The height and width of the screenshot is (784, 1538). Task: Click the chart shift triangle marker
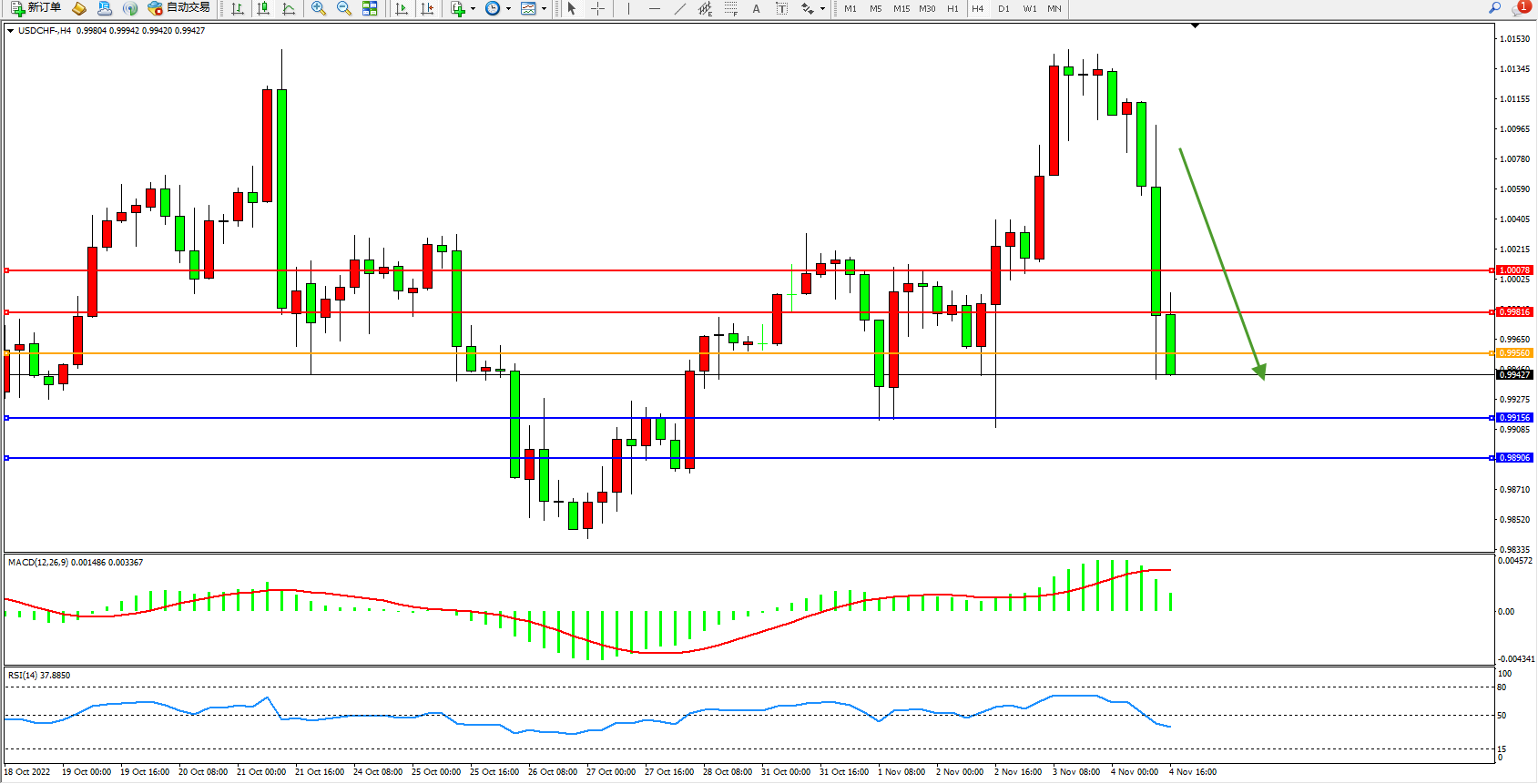click(x=1196, y=26)
